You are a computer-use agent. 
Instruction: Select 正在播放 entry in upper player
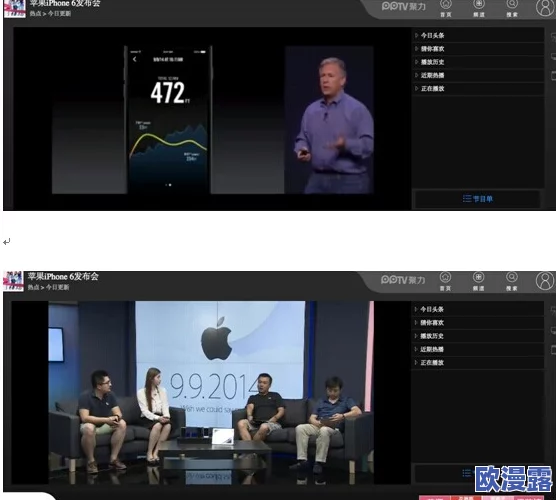[479, 88]
